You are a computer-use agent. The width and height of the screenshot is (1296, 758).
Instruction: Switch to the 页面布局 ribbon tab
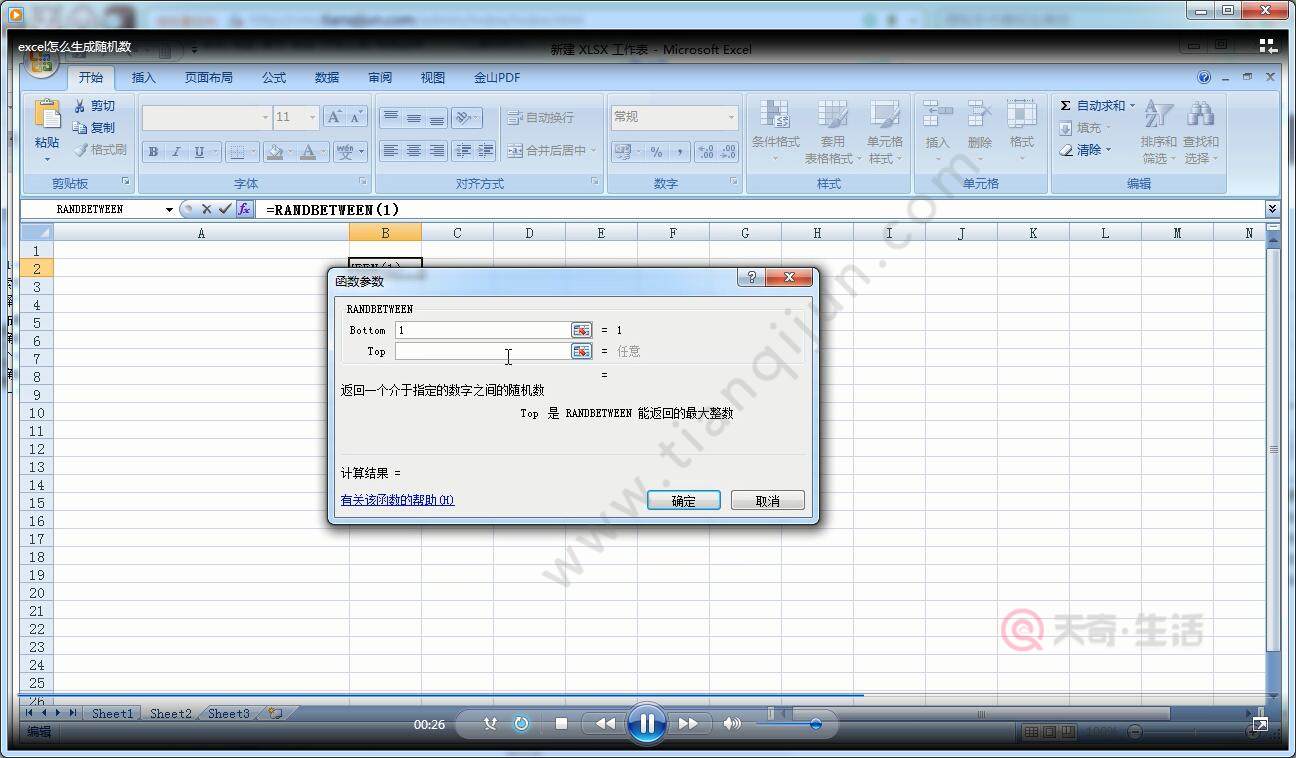coord(208,77)
